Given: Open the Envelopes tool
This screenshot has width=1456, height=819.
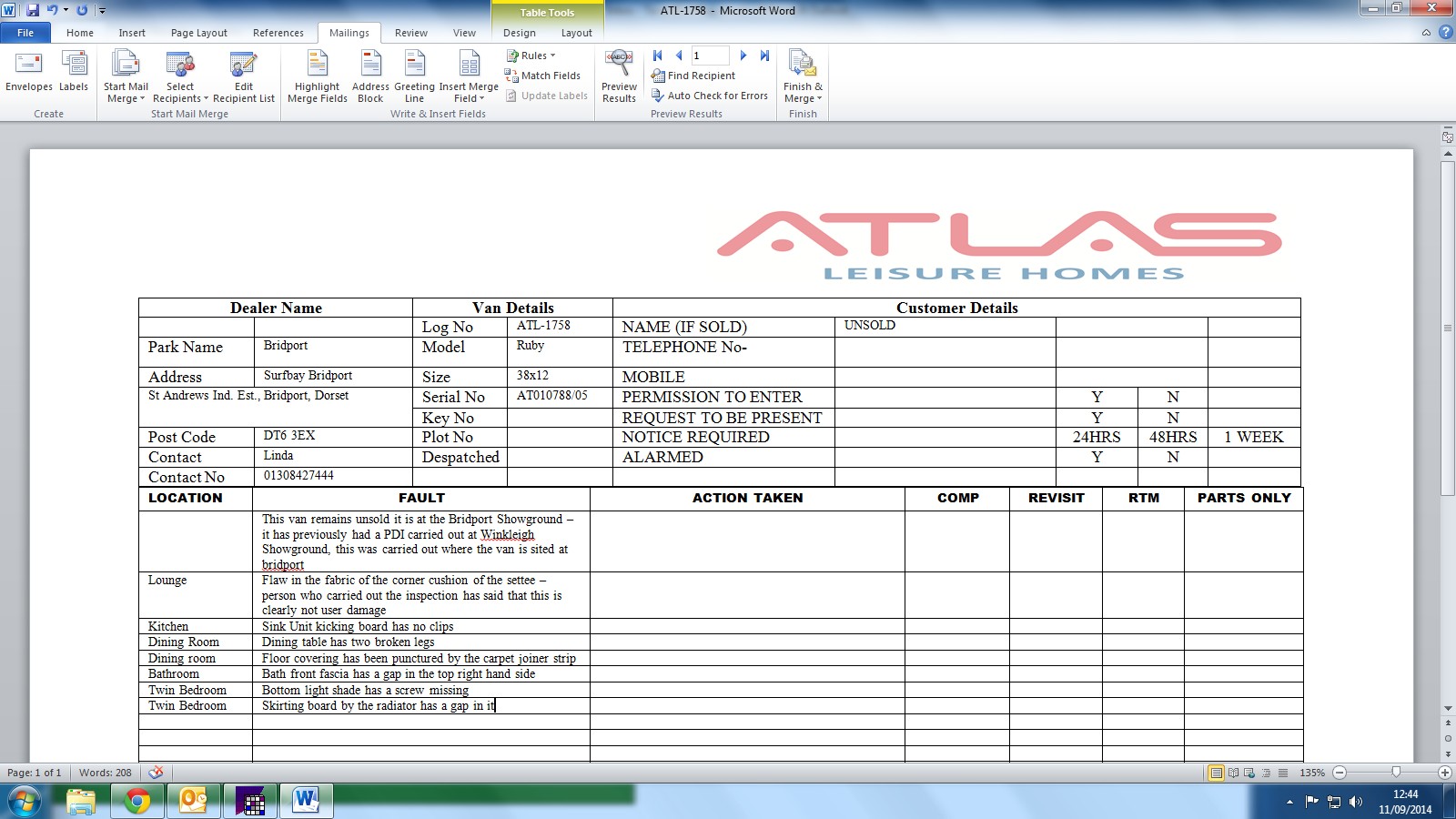Looking at the screenshot, I should tap(29, 71).
